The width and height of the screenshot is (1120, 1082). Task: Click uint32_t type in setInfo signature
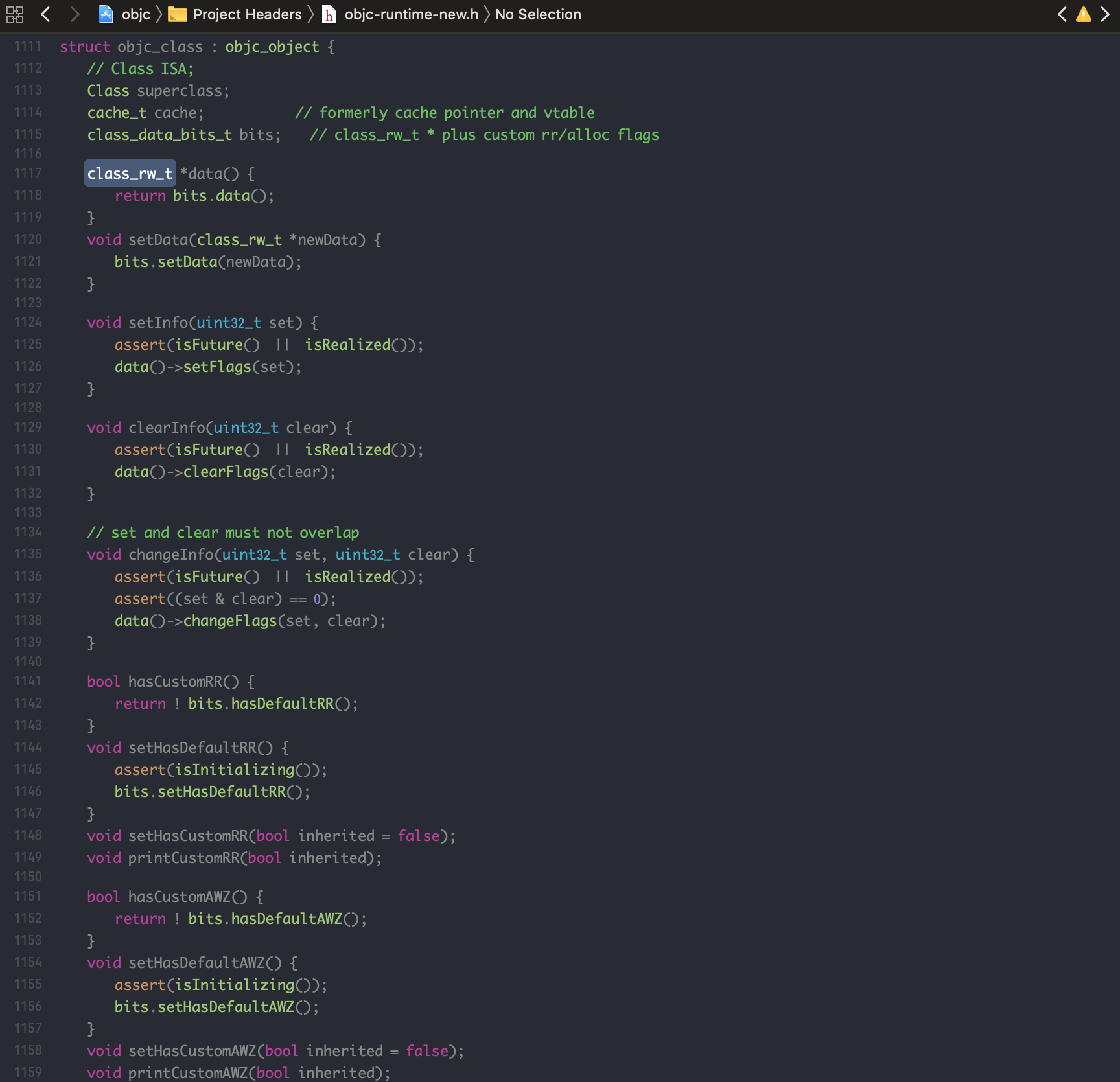pos(229,323)
